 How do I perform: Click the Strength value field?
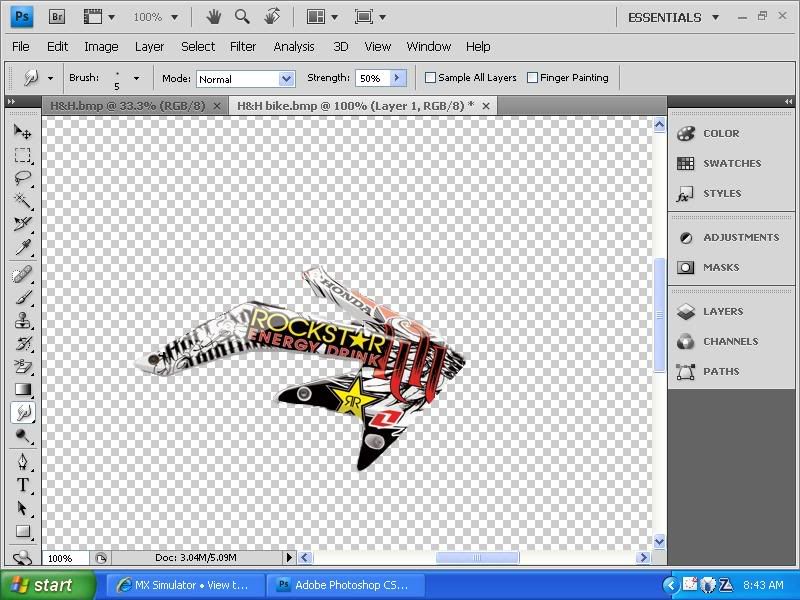372,79
